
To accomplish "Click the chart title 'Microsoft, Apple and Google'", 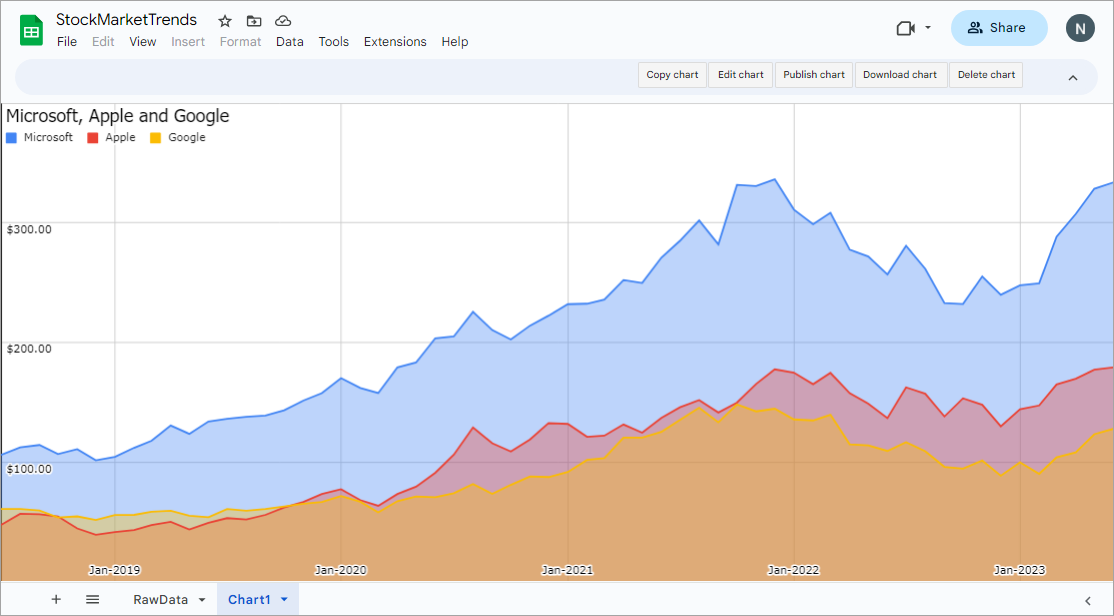I will [x=118, y=116].
